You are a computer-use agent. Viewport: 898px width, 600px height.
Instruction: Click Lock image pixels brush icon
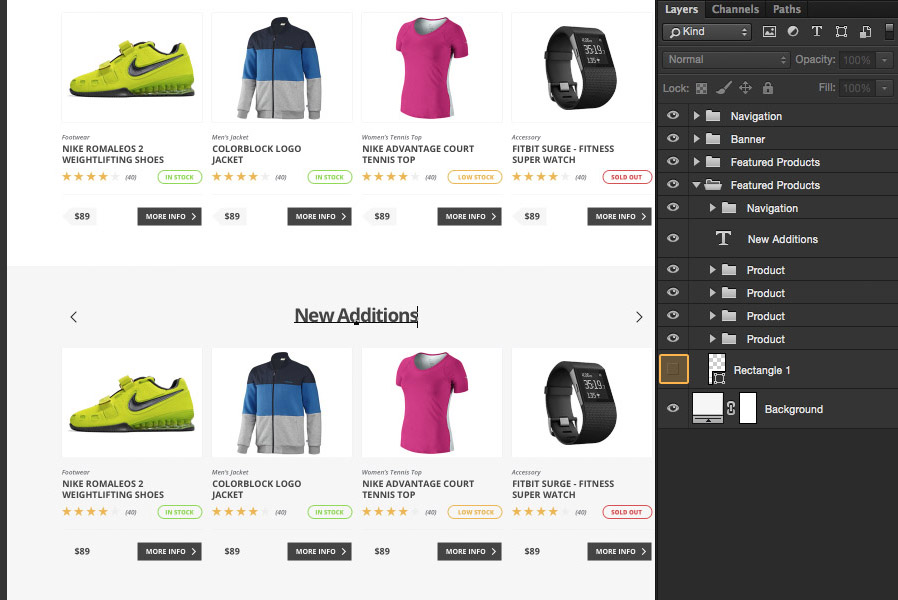pyautogui.click(x=723, y=88)
